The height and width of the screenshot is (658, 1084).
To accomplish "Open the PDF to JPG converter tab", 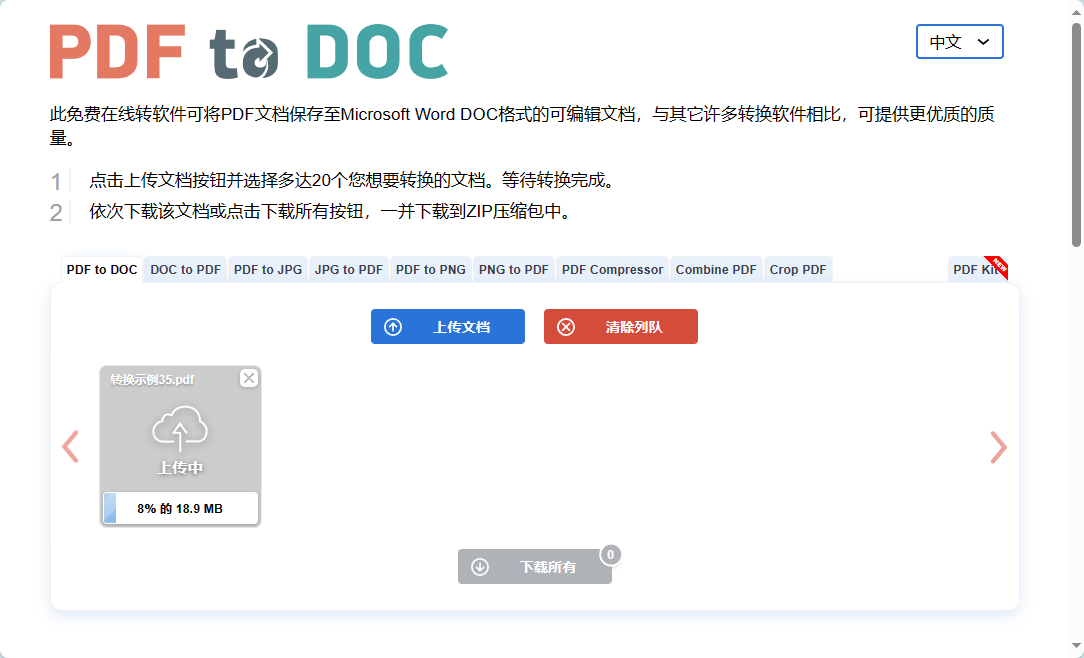I will tap(267, 269).
